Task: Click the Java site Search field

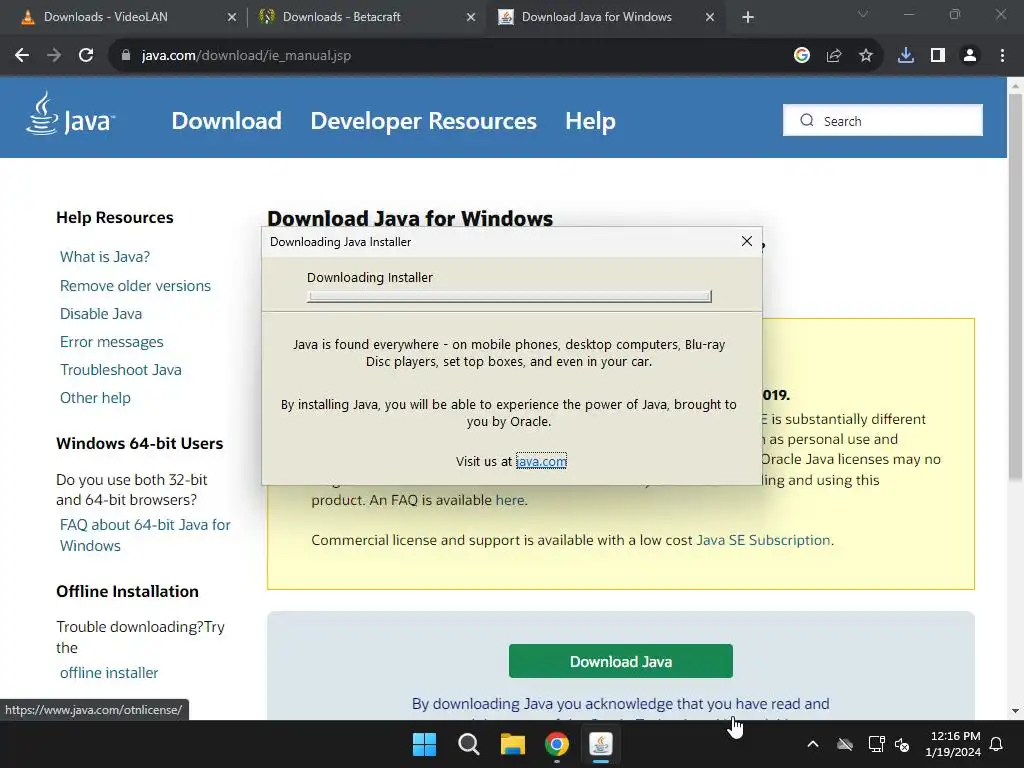Action: (x=883, y=121)
